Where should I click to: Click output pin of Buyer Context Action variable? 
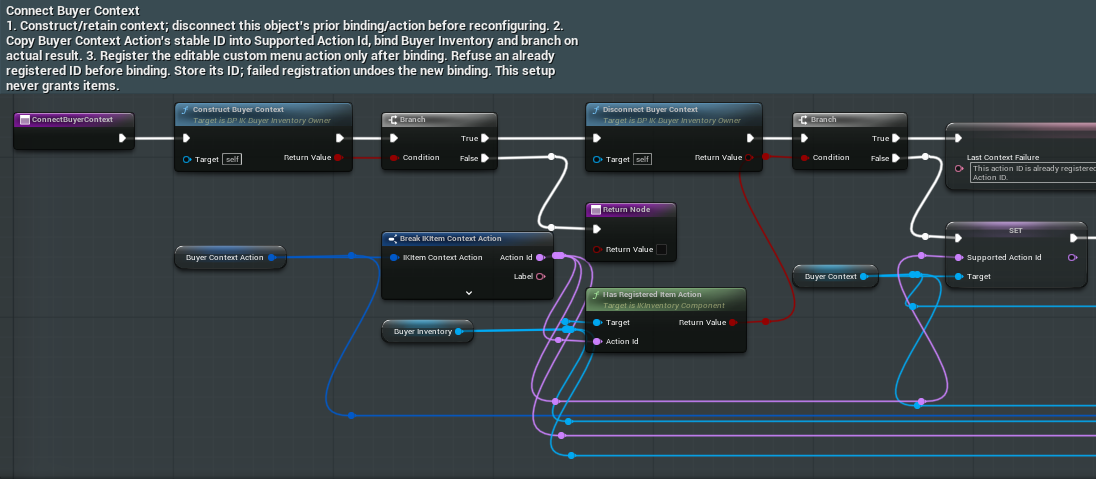point(272,257)
